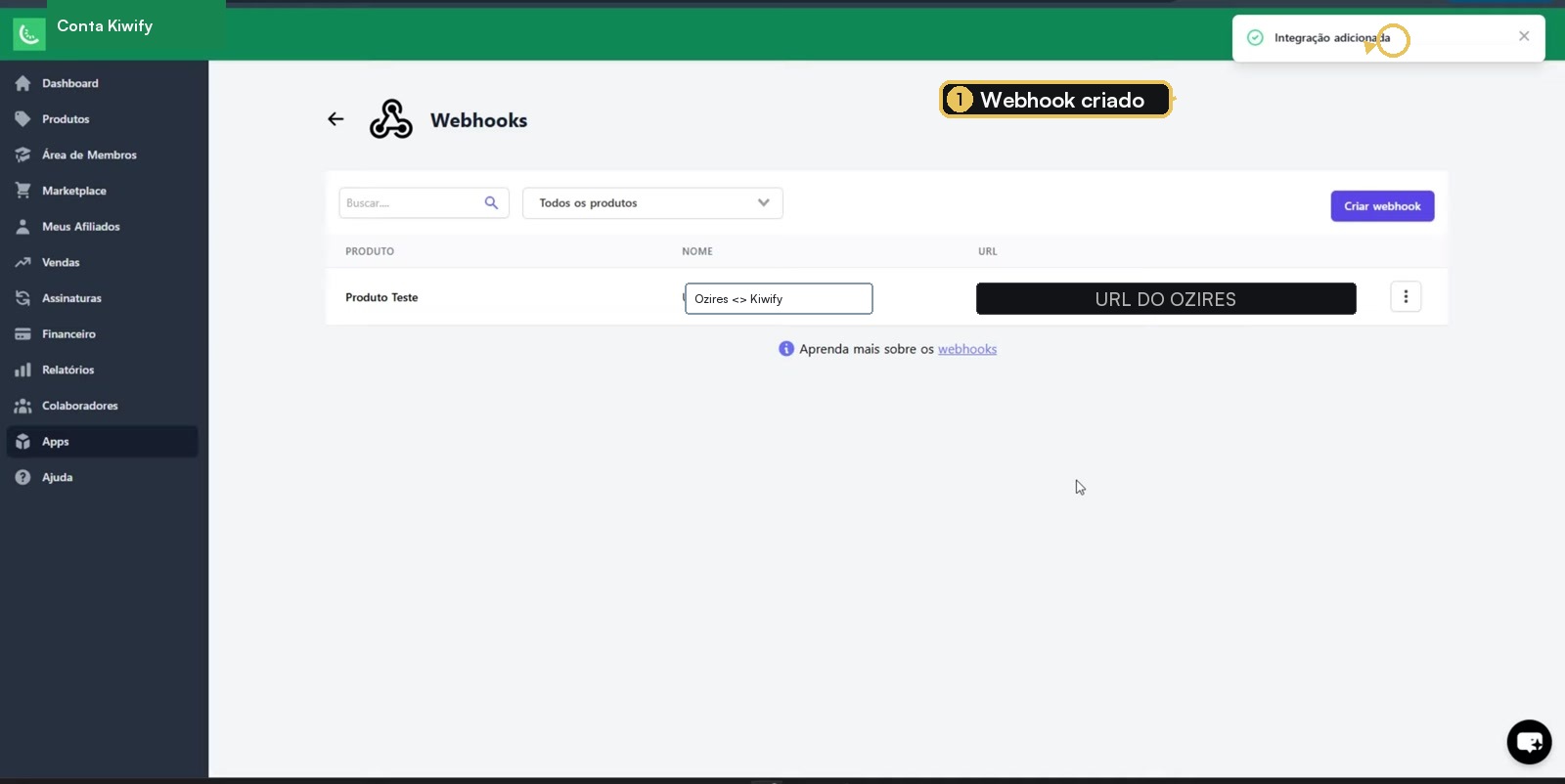Click the URL DO OZIRES cell
Image resolution: width=1565 pixels, height=784 pixels.
1166,299
